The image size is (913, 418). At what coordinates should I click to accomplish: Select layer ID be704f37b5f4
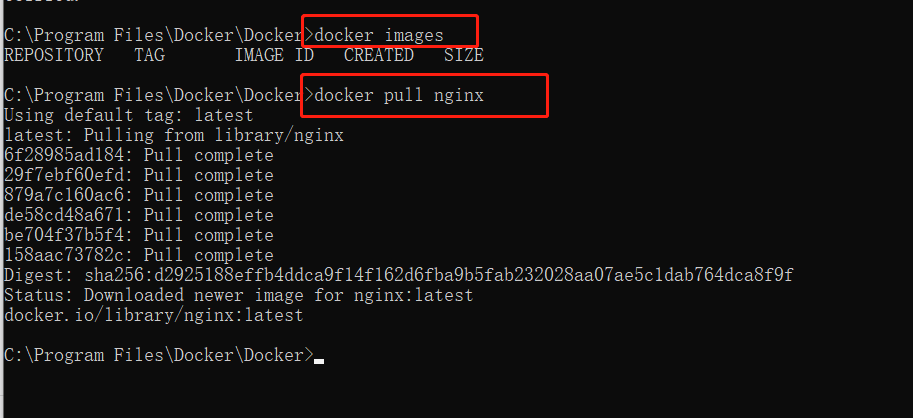pos(64,235)
